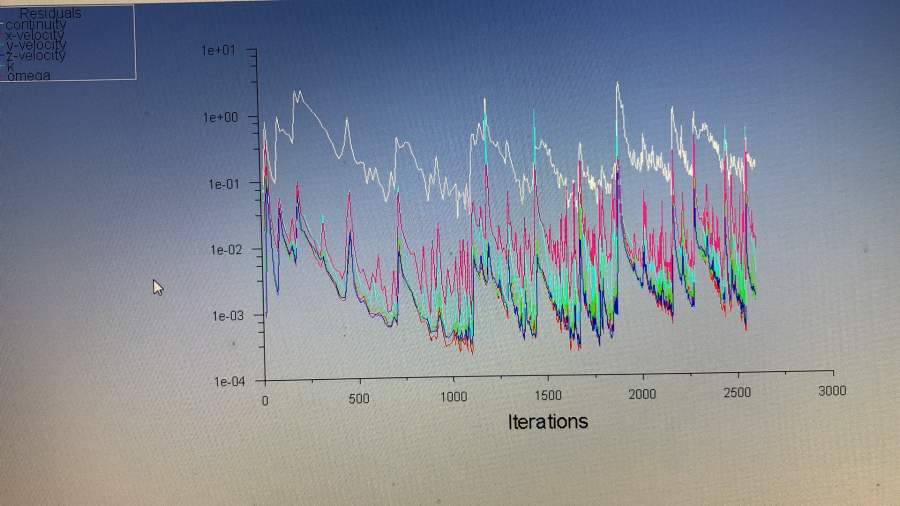This screenshot has height=506, width=900.
Task: Click the 'Iterations' axis title
Action: (548, 422)
